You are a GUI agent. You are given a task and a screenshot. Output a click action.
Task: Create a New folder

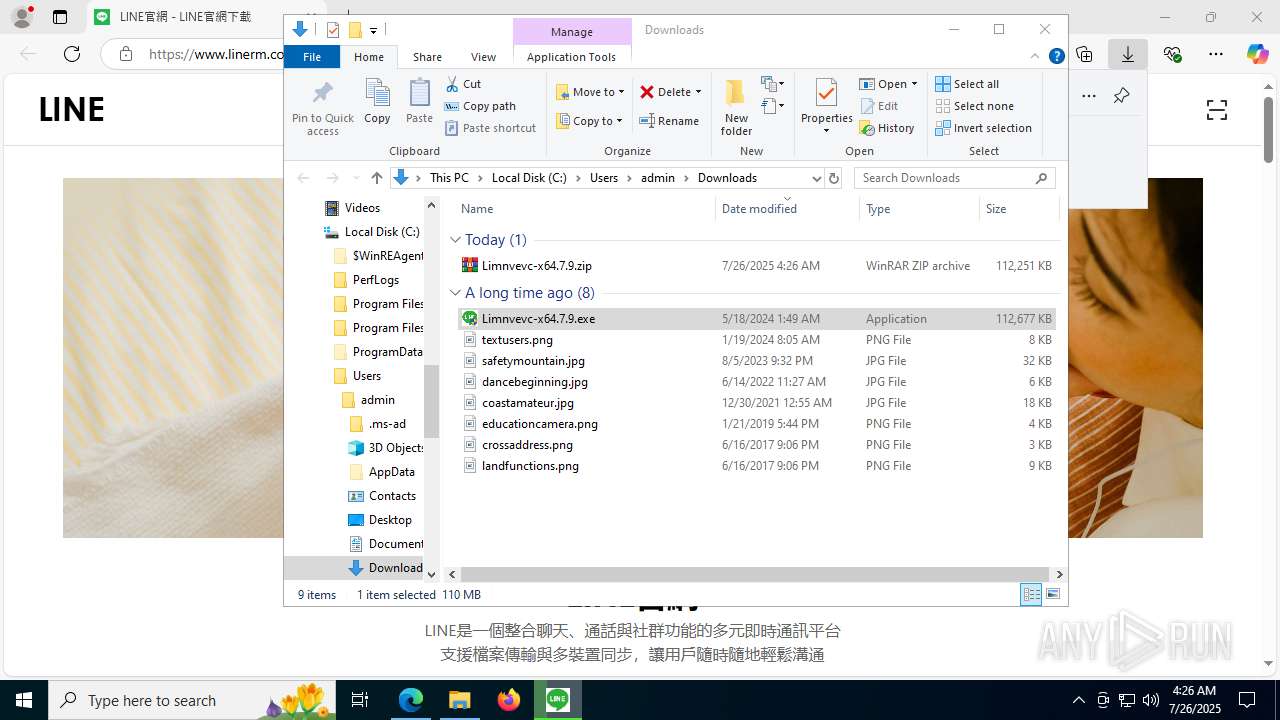point(736,107)
